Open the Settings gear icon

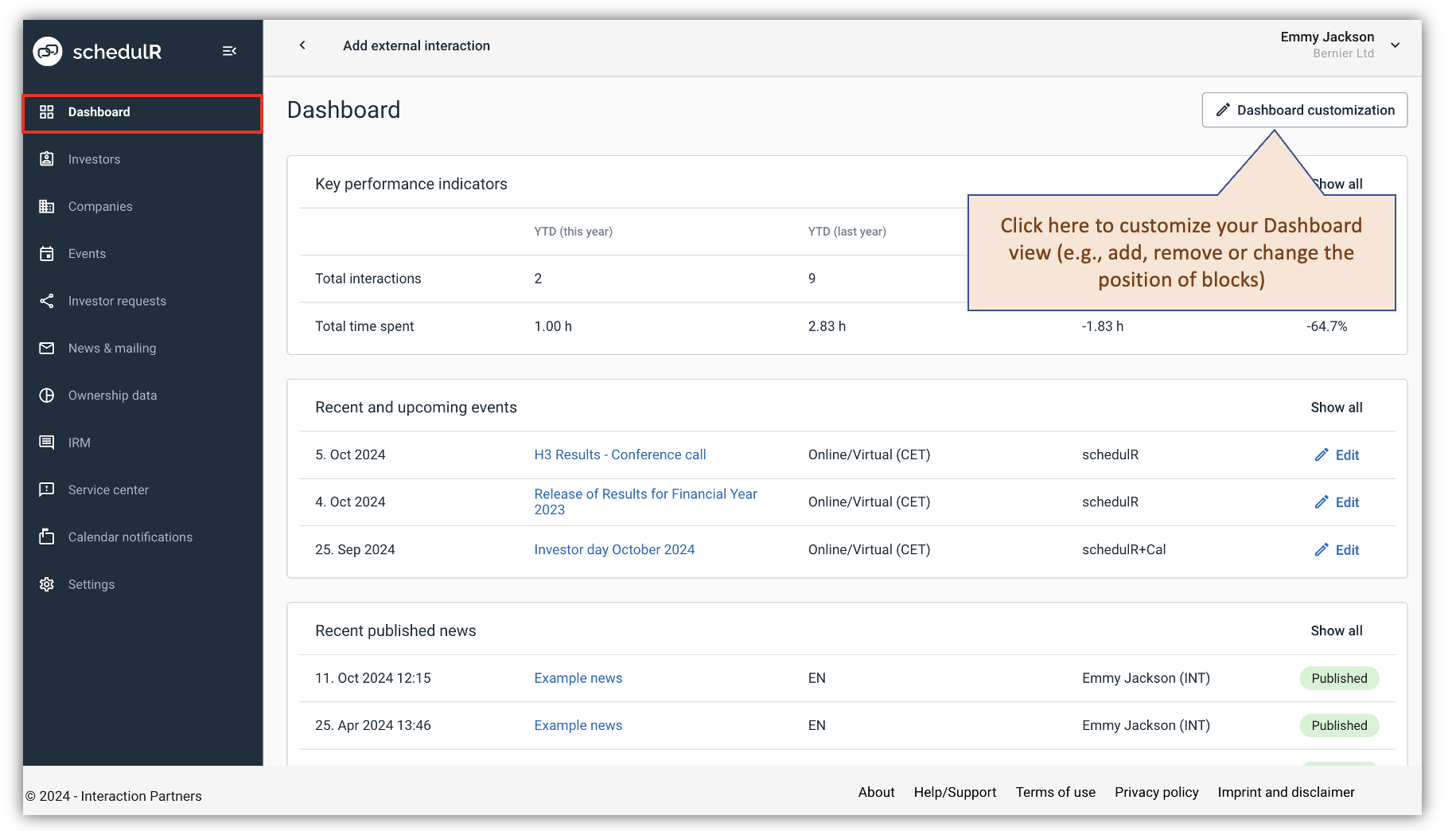point(47,583)
